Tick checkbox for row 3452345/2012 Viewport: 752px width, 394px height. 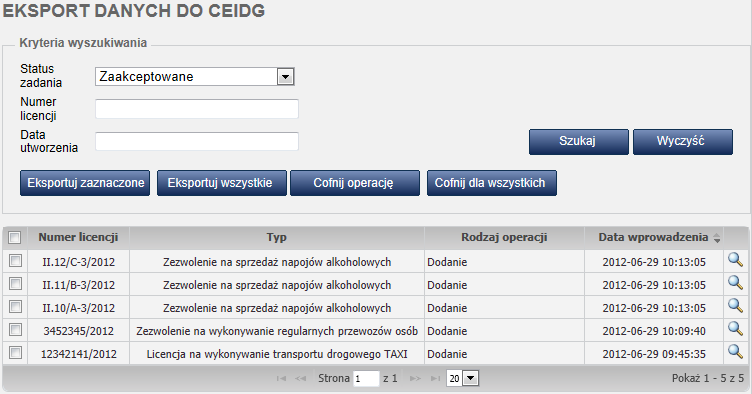pyautogui.click(x=15, y=330)
